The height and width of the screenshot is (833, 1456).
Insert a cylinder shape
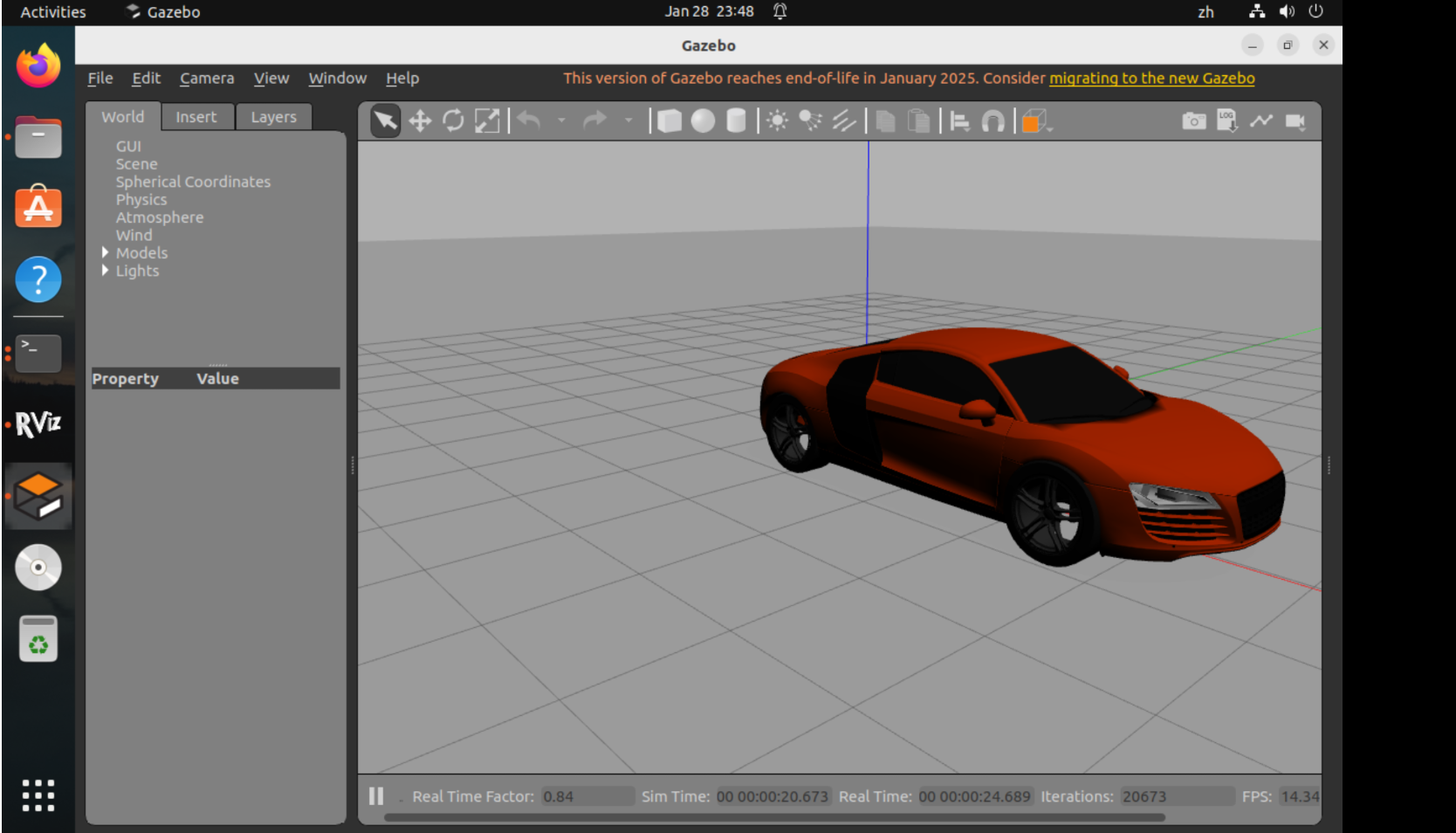(x=736, y=120)
